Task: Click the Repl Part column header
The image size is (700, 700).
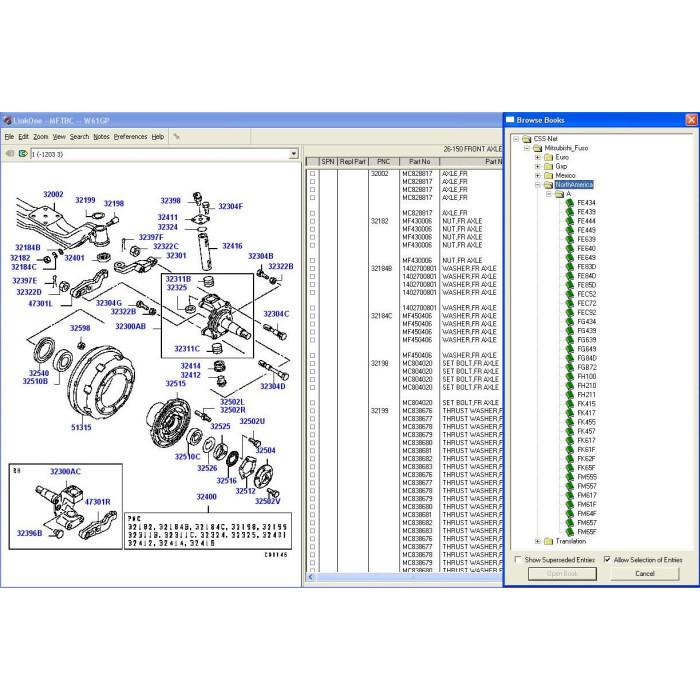Action: coord(353,162)
